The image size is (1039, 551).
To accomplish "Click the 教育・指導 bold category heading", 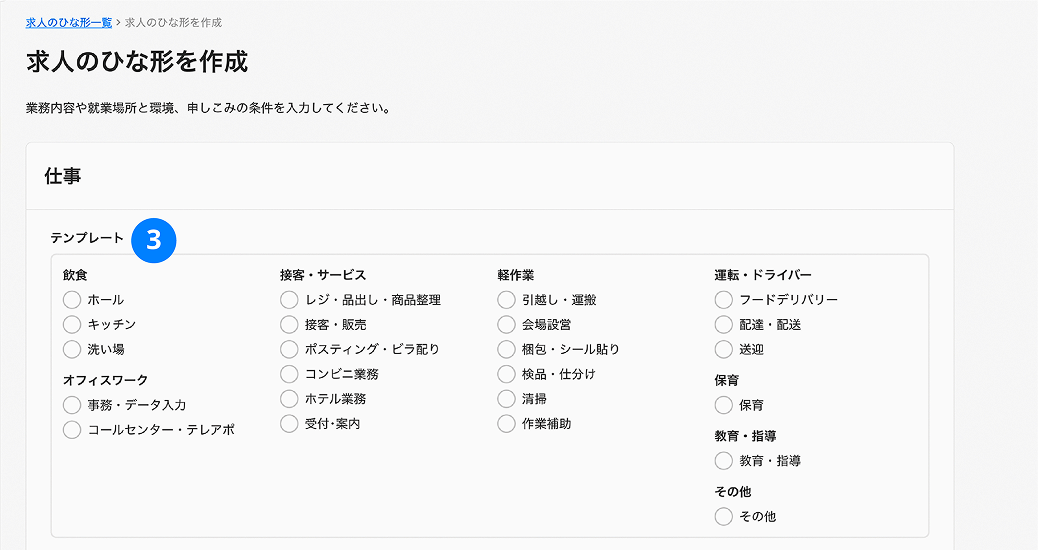I will pos(745,436).
